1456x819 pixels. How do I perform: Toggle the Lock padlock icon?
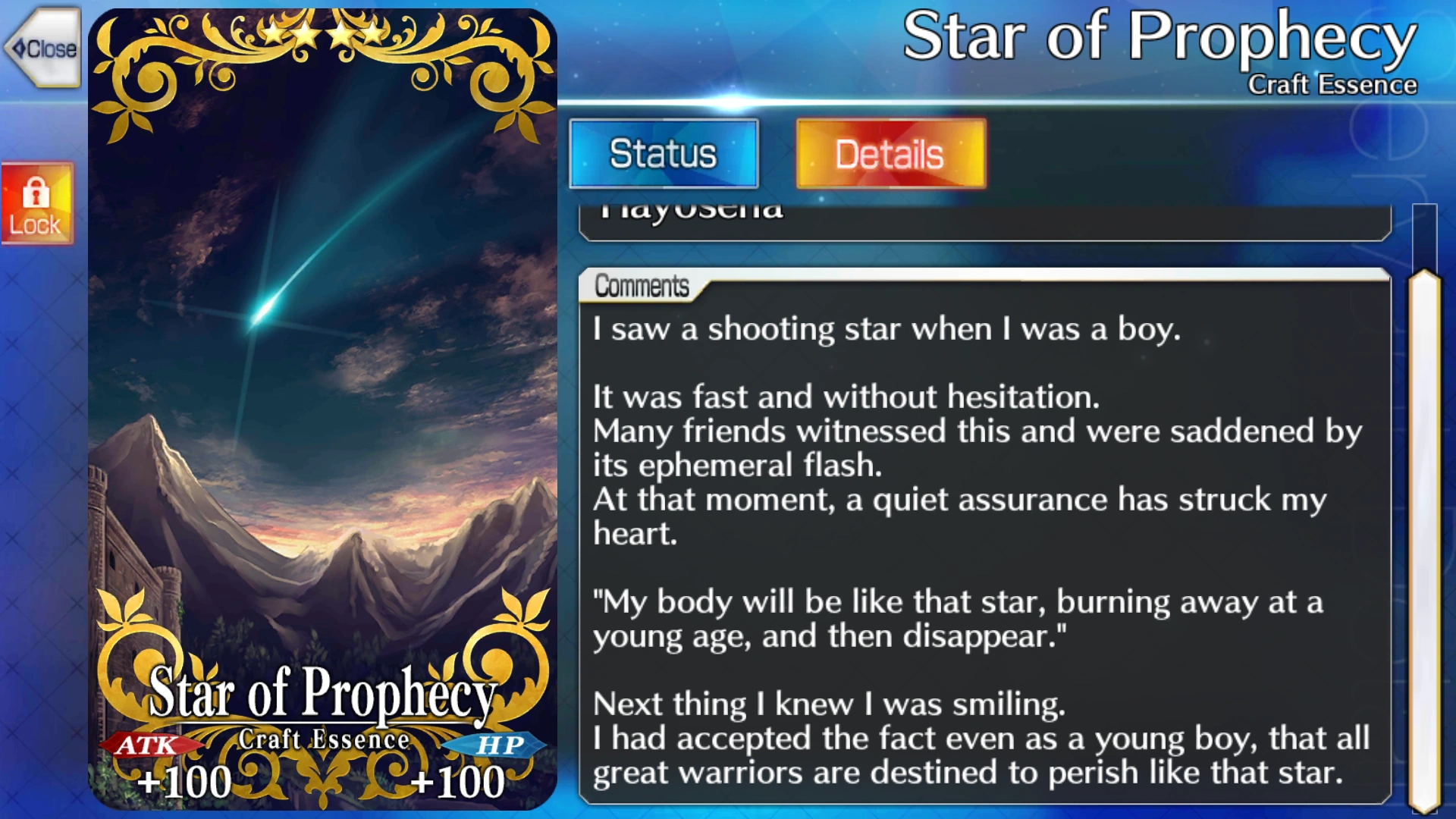[x=36, y=203]
